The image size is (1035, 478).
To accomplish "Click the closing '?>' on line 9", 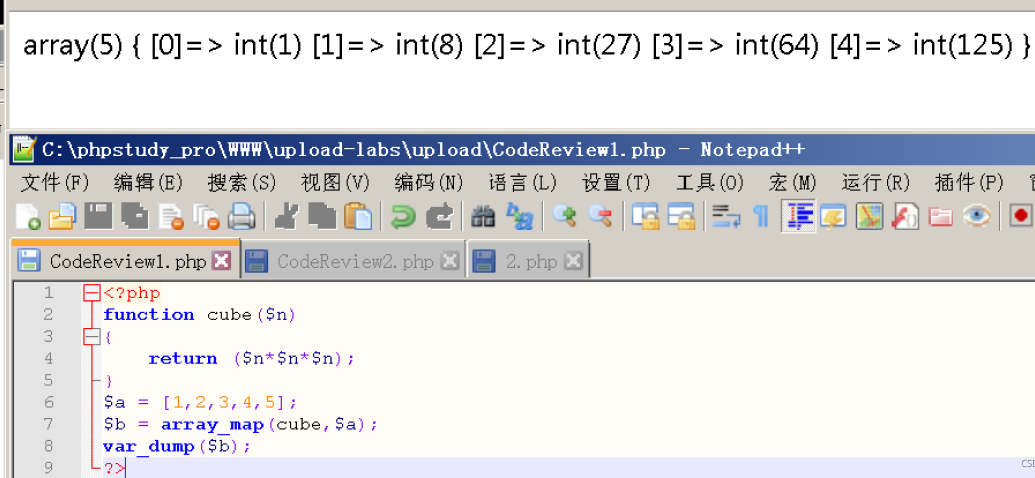I will (114, 469).
